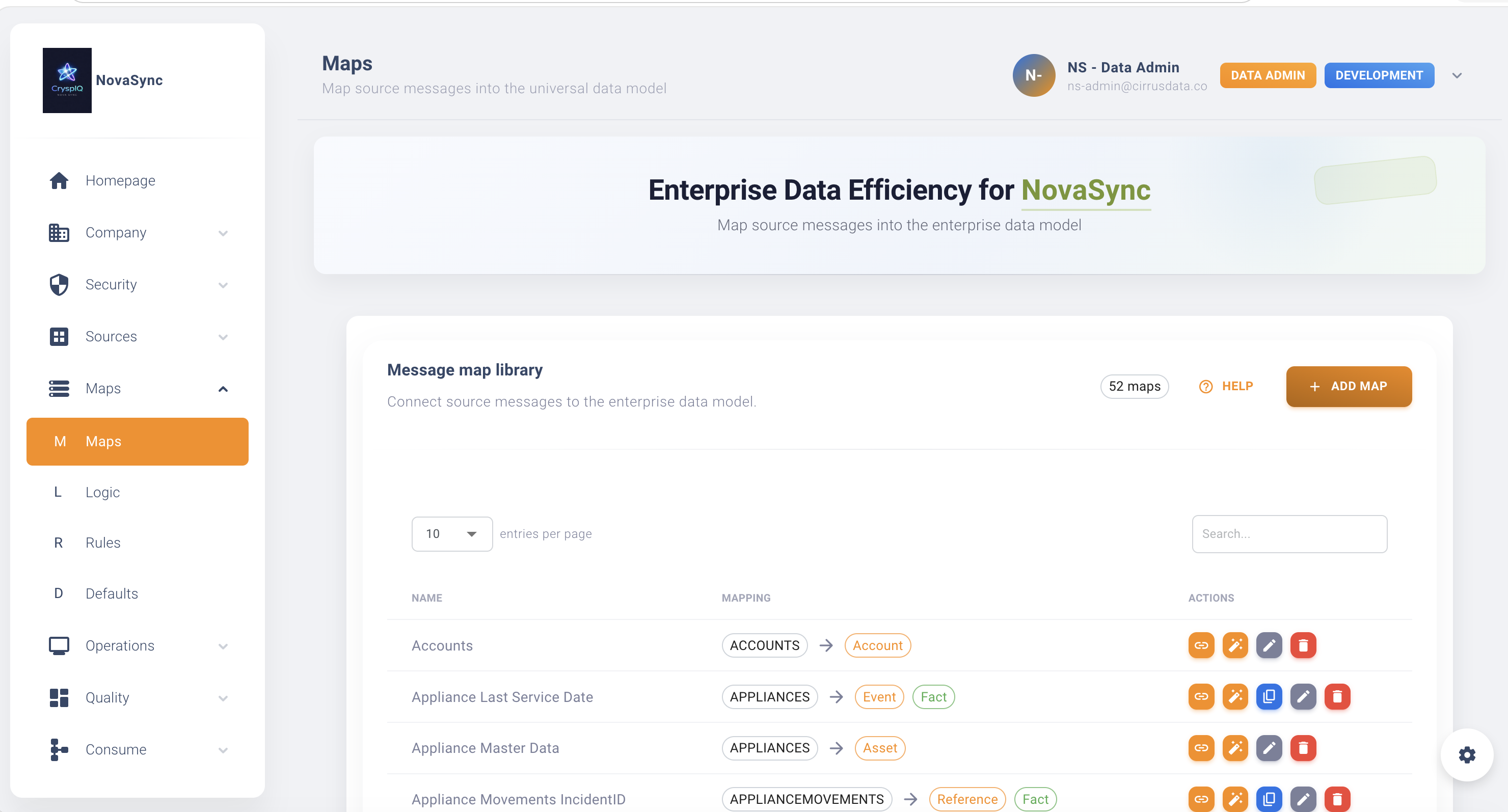
Task: Open the Operations menu label
Action: click(120, 646)
